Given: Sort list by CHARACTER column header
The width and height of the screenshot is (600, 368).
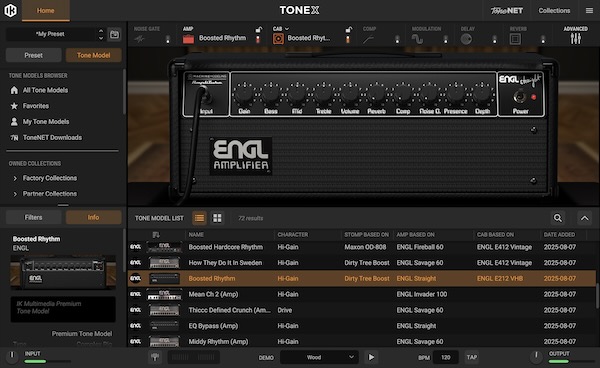Looking at the screenshot, I should point(293,234).
